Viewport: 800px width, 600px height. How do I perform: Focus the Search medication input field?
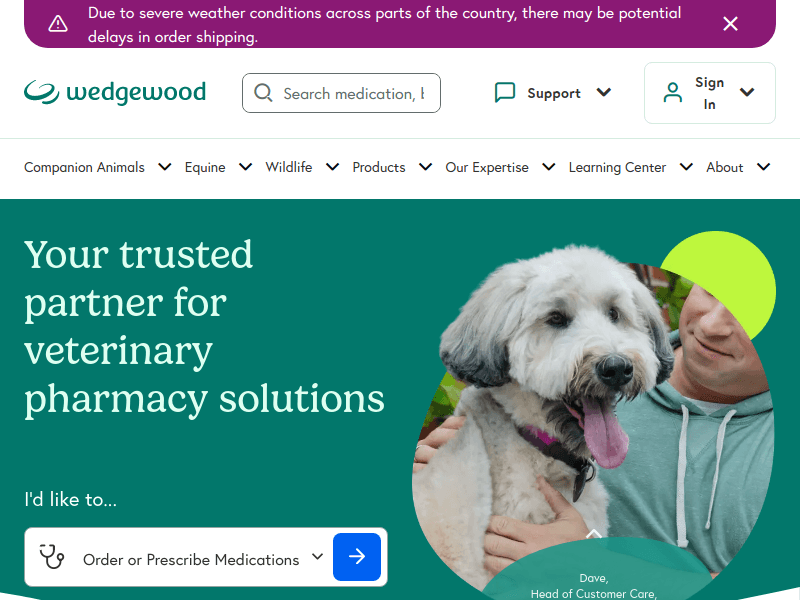[341, 93]
